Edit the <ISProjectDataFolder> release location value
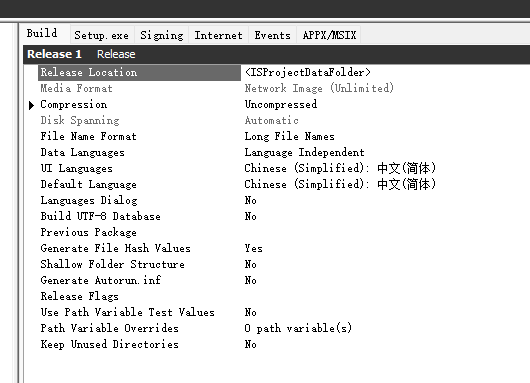The image size is (530, 383). tap(308, 72)
